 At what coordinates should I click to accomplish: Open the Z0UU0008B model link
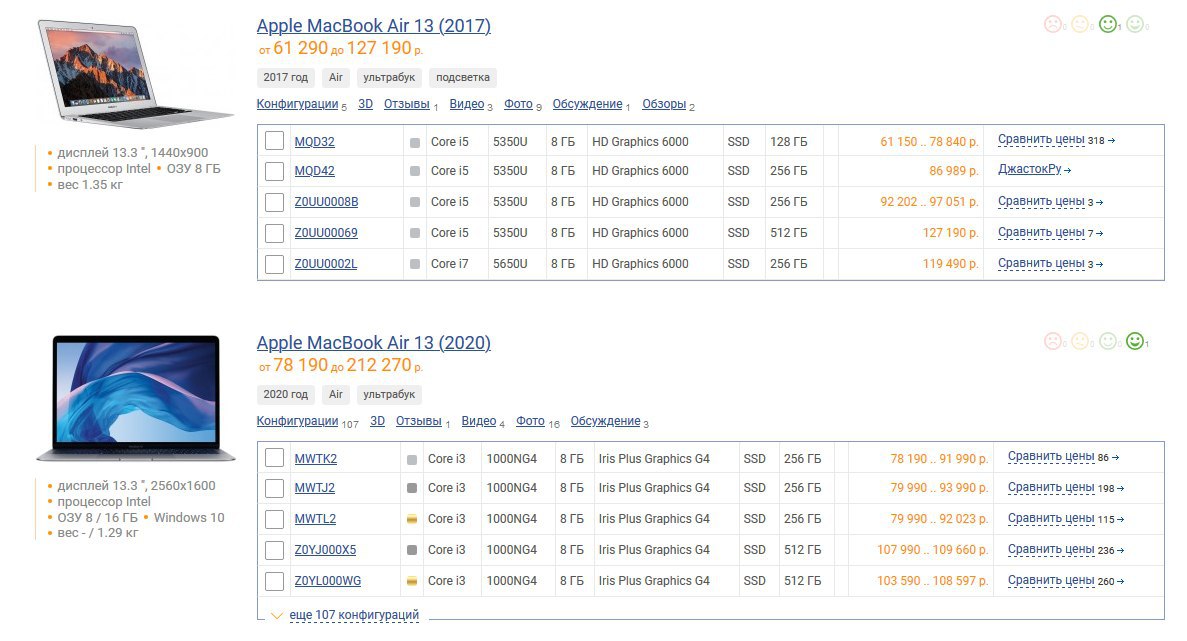click(326, 202)
